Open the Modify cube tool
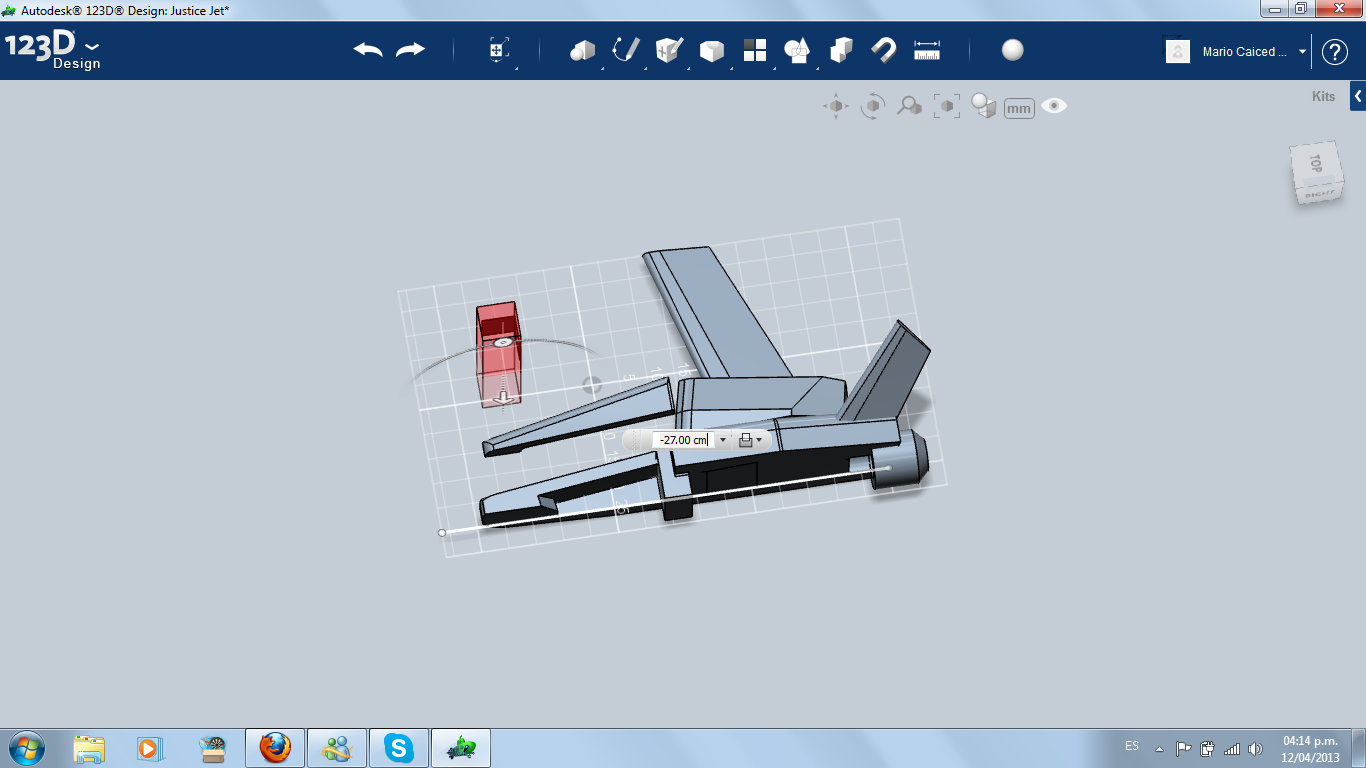 pos(712,51)
